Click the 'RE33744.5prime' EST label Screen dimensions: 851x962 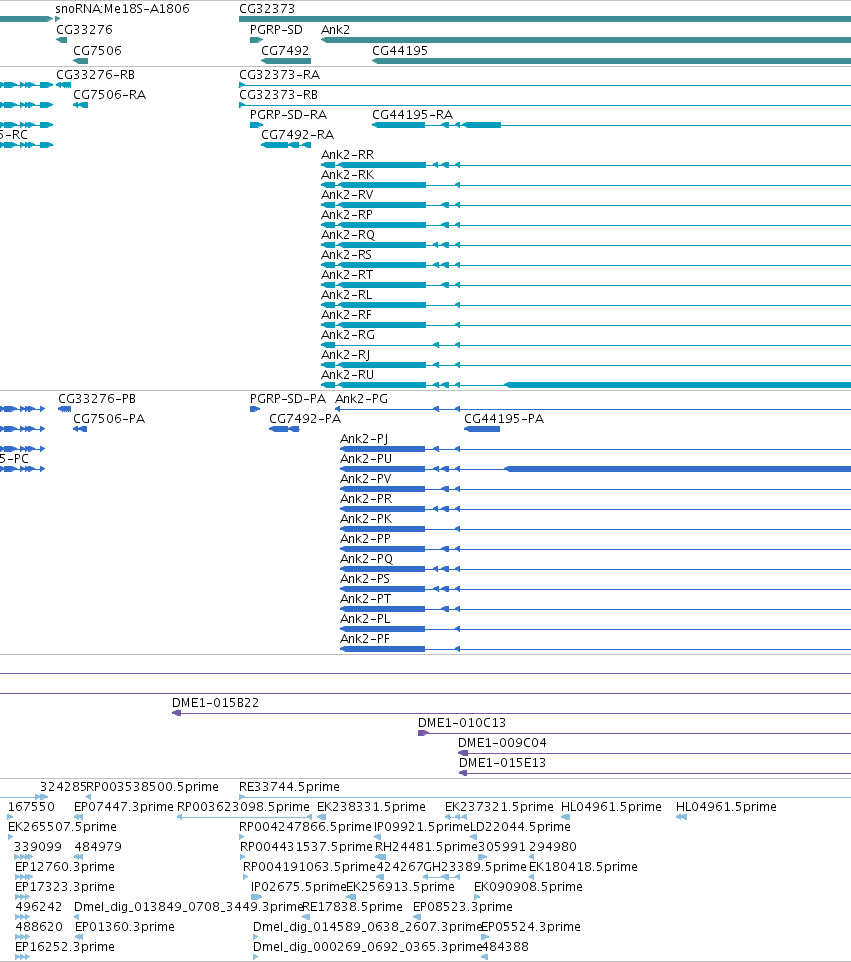pos(289,787)
